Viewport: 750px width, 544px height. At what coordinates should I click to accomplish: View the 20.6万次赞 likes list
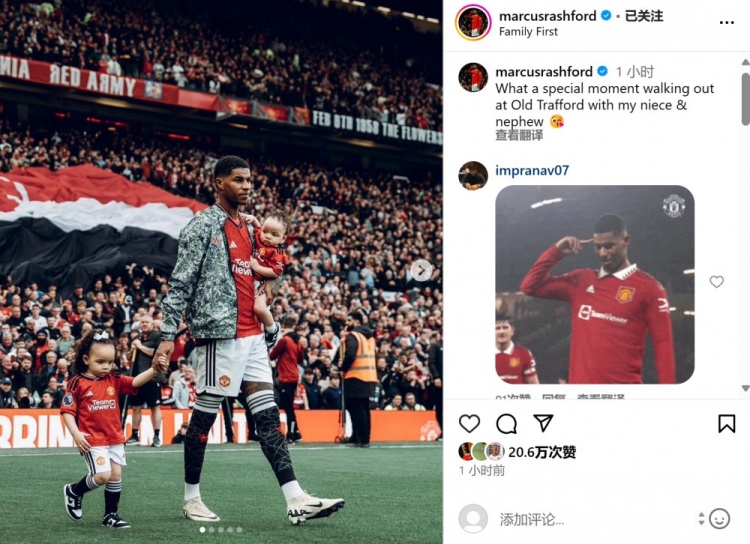542,452
